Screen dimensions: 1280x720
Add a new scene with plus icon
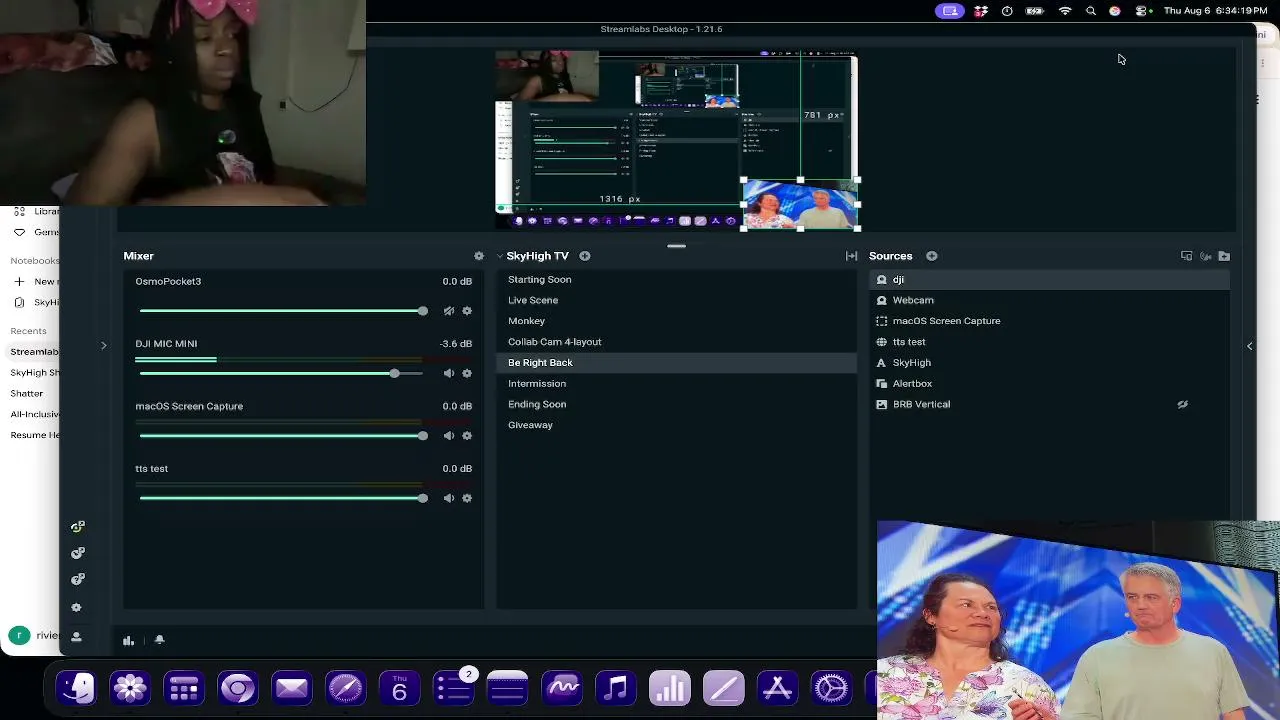point(585,256)
